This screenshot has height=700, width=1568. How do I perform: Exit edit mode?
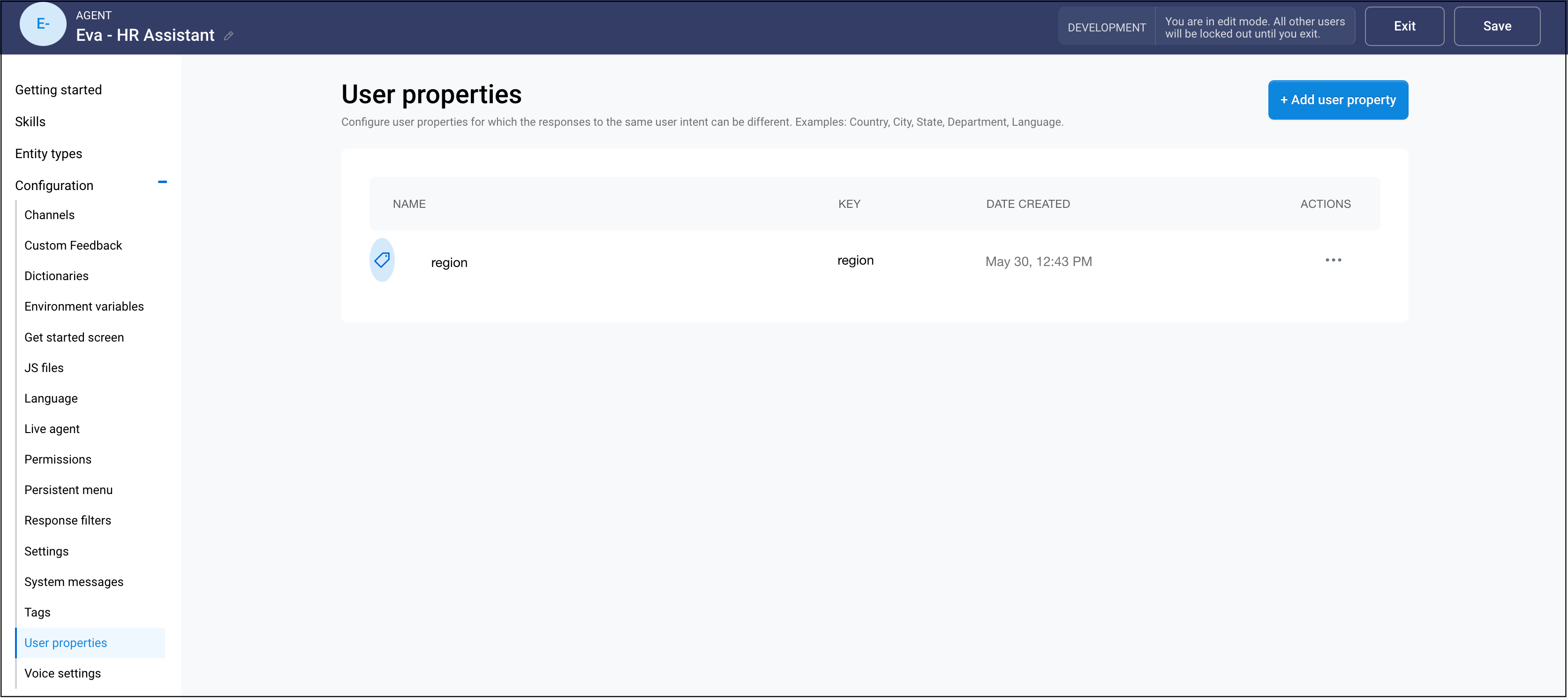(1404, 26)
